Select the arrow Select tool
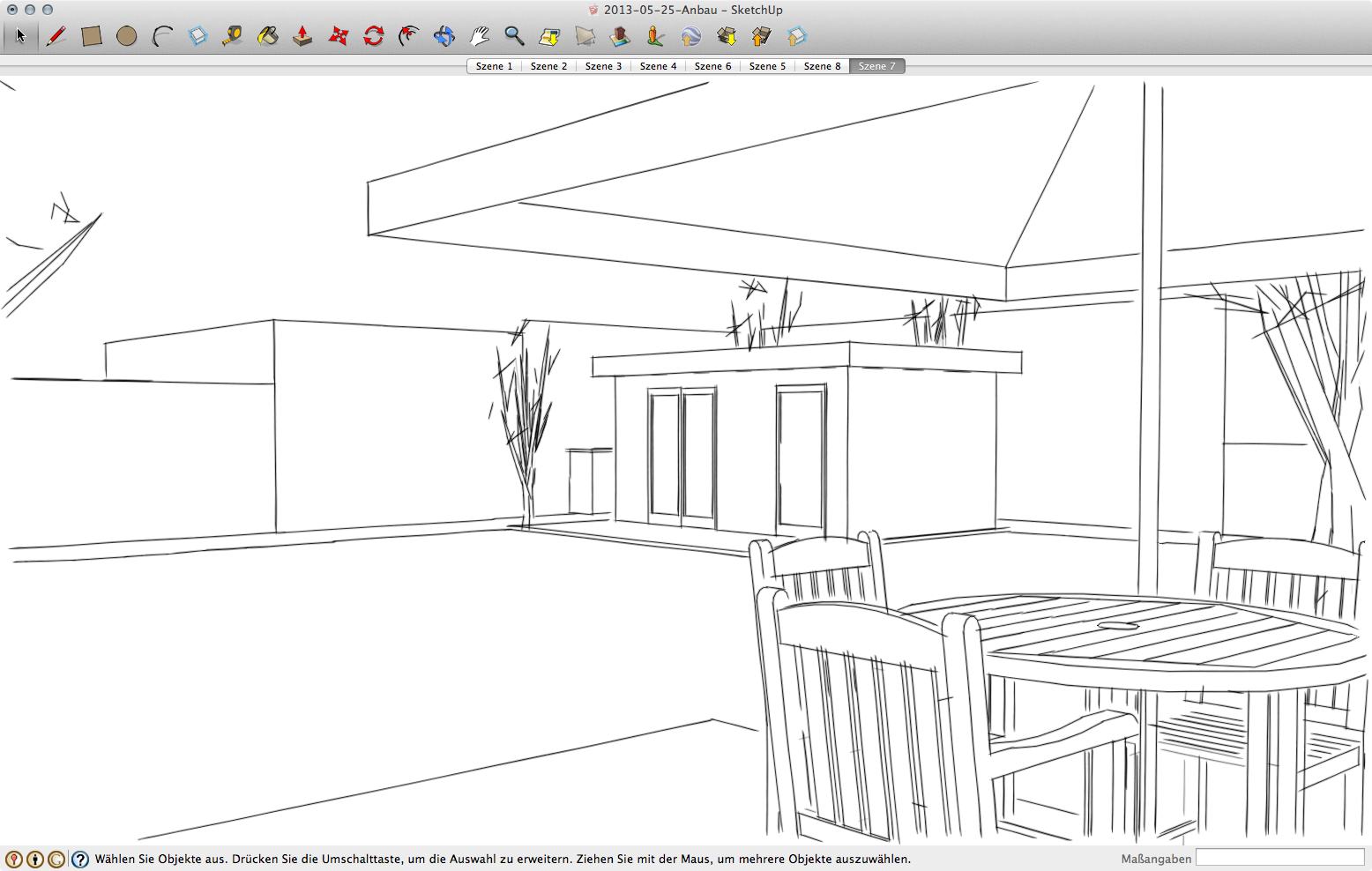Image resolution: width=1372 pixels, height=871 pixels. click(20, 36)
